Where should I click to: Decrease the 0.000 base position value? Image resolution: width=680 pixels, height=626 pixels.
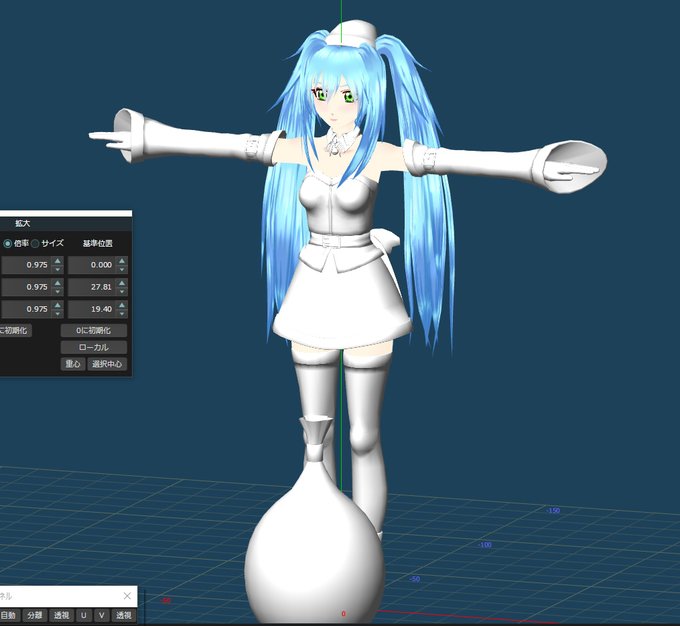pyautogui.click(x=122, y=269)
